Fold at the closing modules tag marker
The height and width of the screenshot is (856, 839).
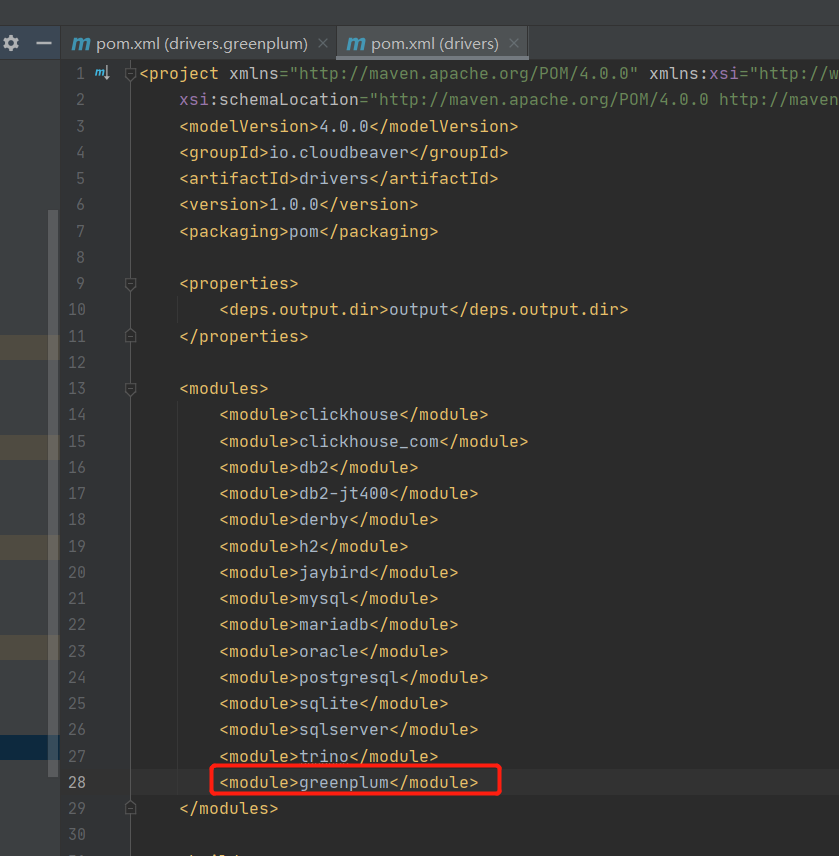[130, 808]
